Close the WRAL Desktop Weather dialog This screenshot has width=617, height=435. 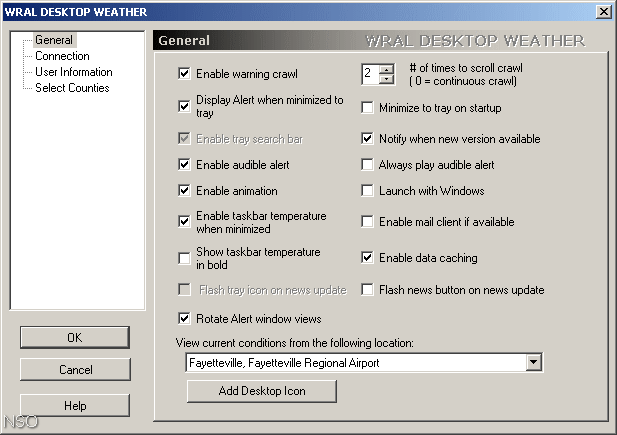(604, 12)
